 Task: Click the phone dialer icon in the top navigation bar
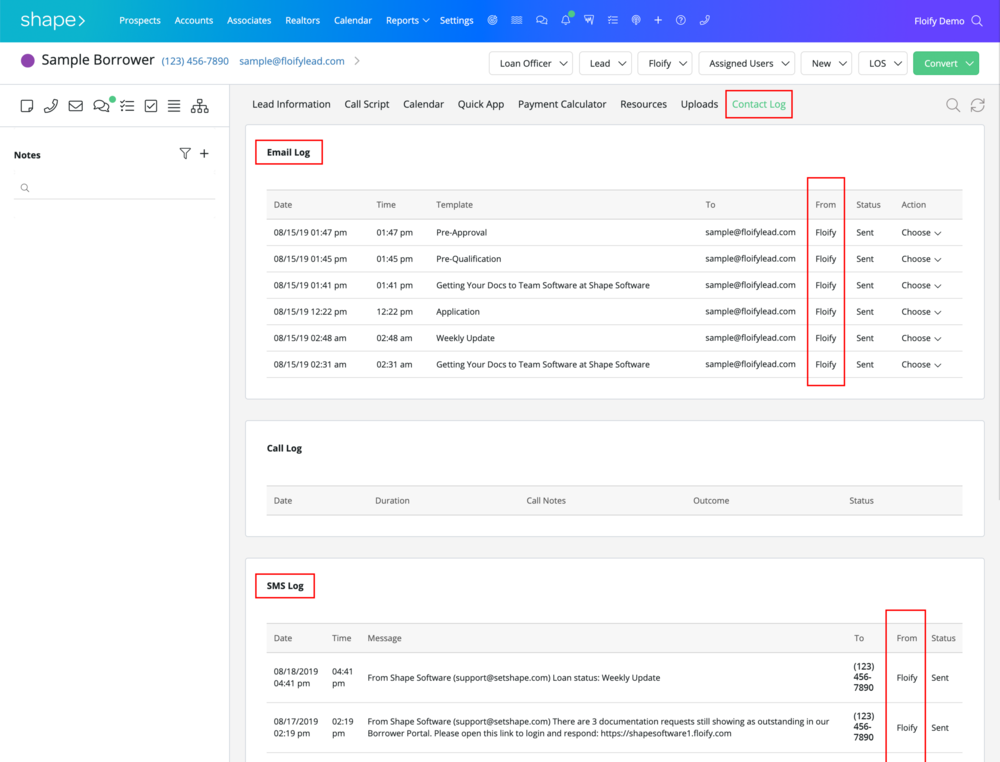coord(705,20)
